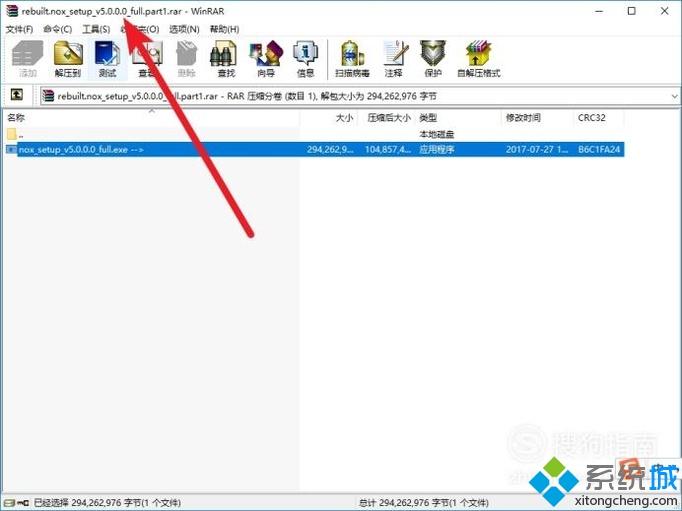Sort by Packed Size (压缩后大小) column
This screenshot has width=682, height=511.
(386, 117)
